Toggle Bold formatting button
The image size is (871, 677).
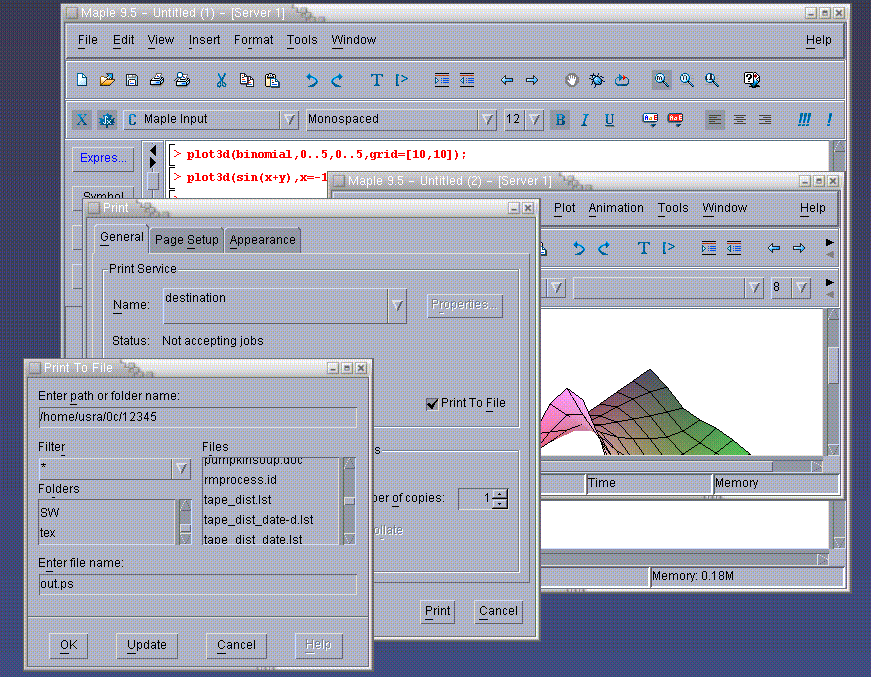coord(560,119)
